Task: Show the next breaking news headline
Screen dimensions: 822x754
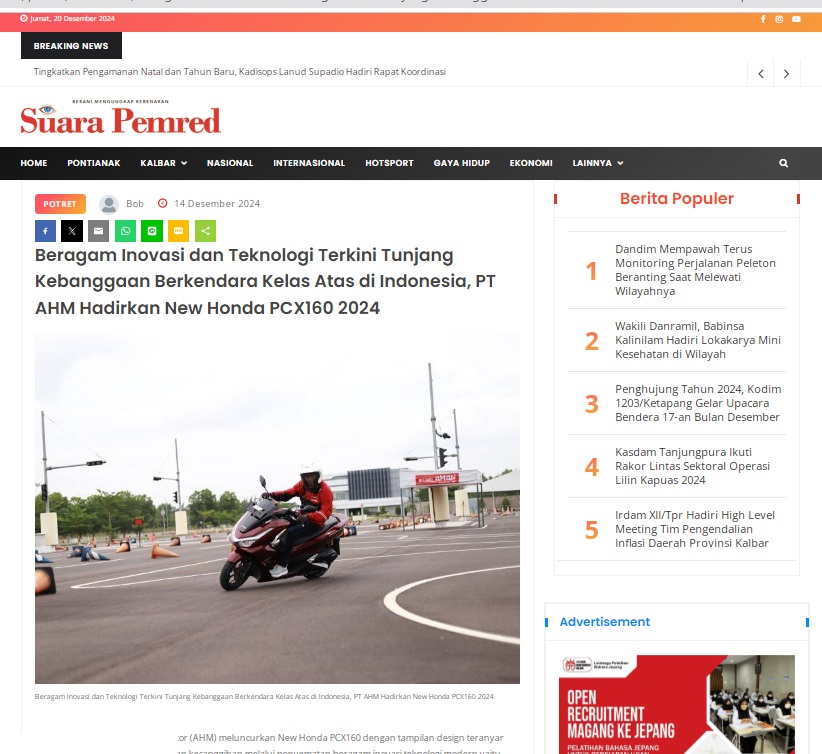Action: [x=786, y=74]
